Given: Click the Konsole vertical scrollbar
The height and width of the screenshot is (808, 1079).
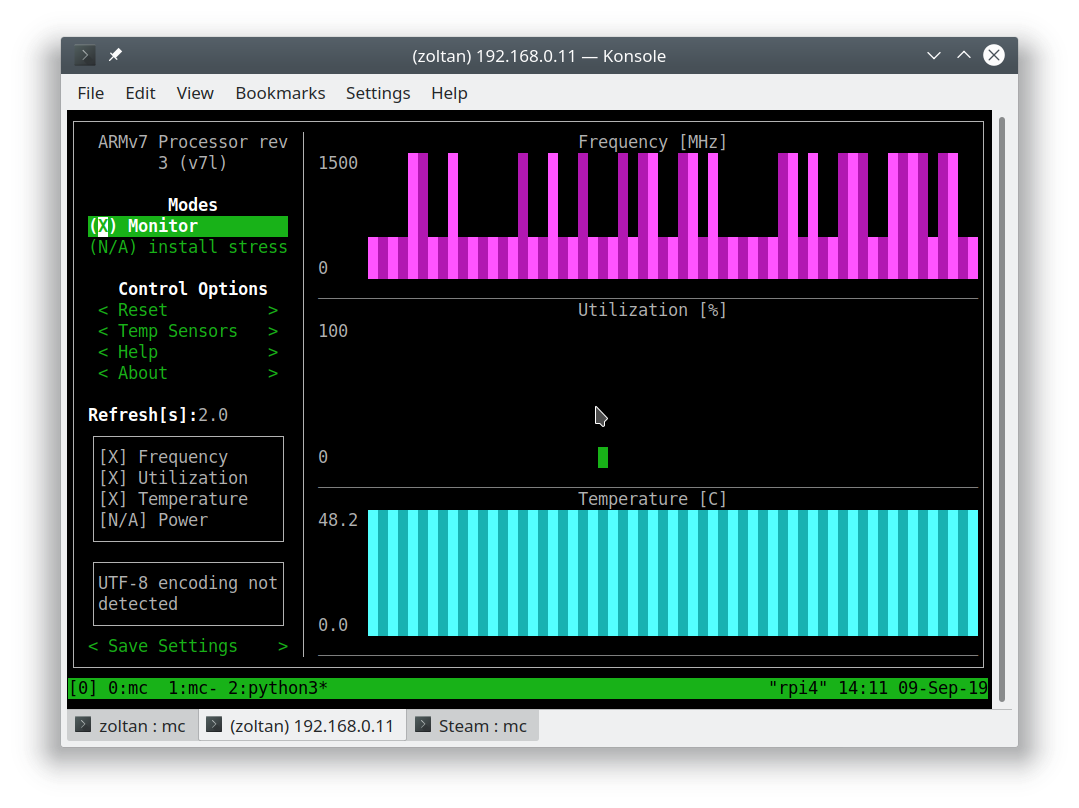Looking at the screenshot, I should [x=1002, y=400].
